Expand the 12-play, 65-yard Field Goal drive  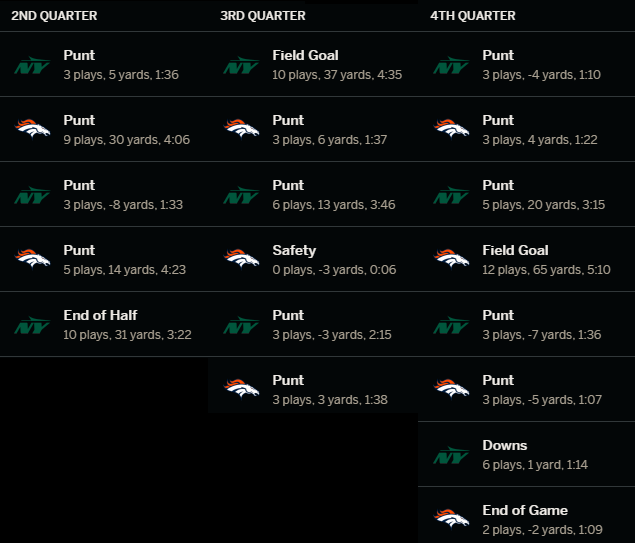click(521, 259)
